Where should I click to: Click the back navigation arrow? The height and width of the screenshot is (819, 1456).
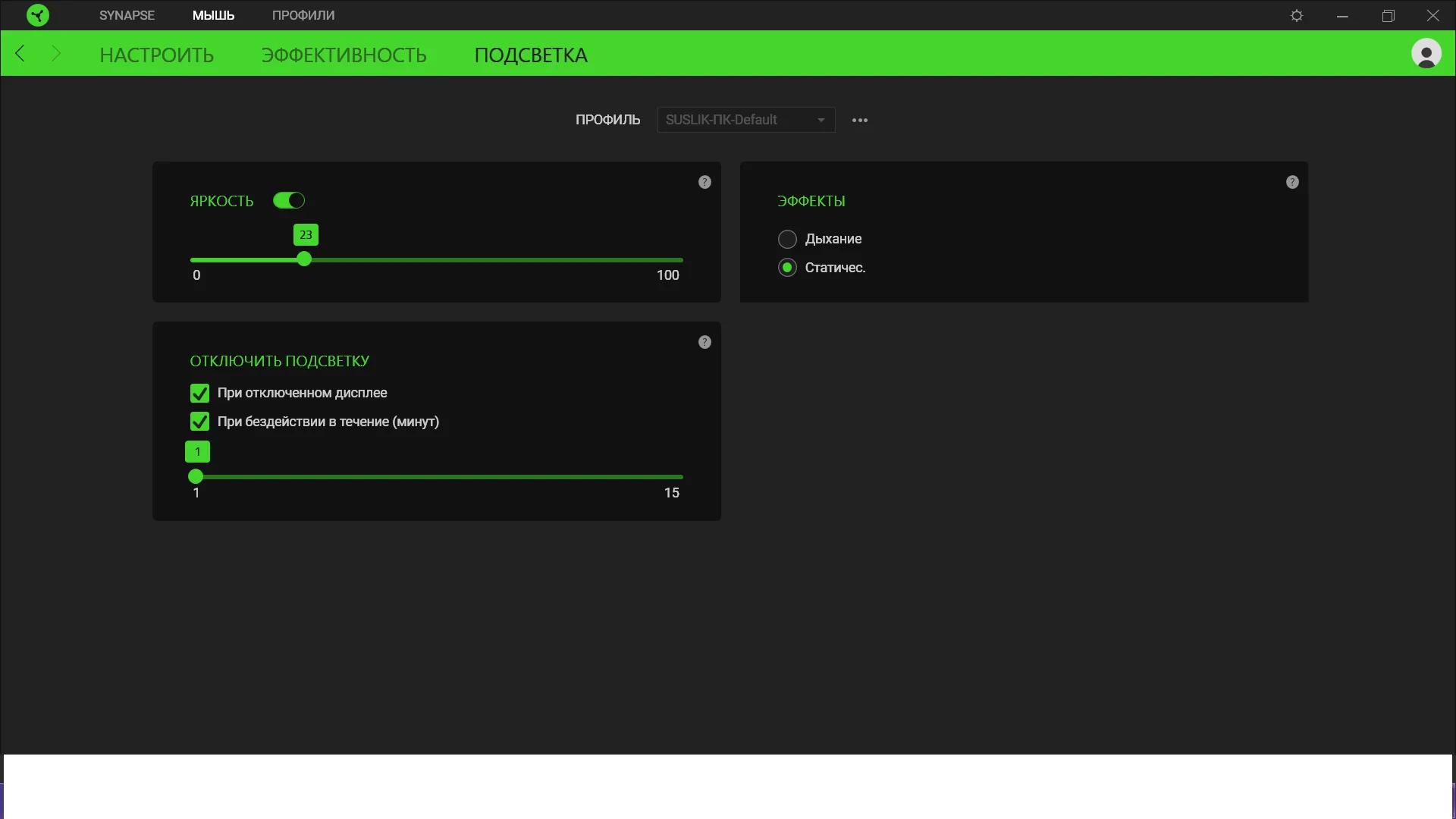pyautogui.click(x=20, y=53)
